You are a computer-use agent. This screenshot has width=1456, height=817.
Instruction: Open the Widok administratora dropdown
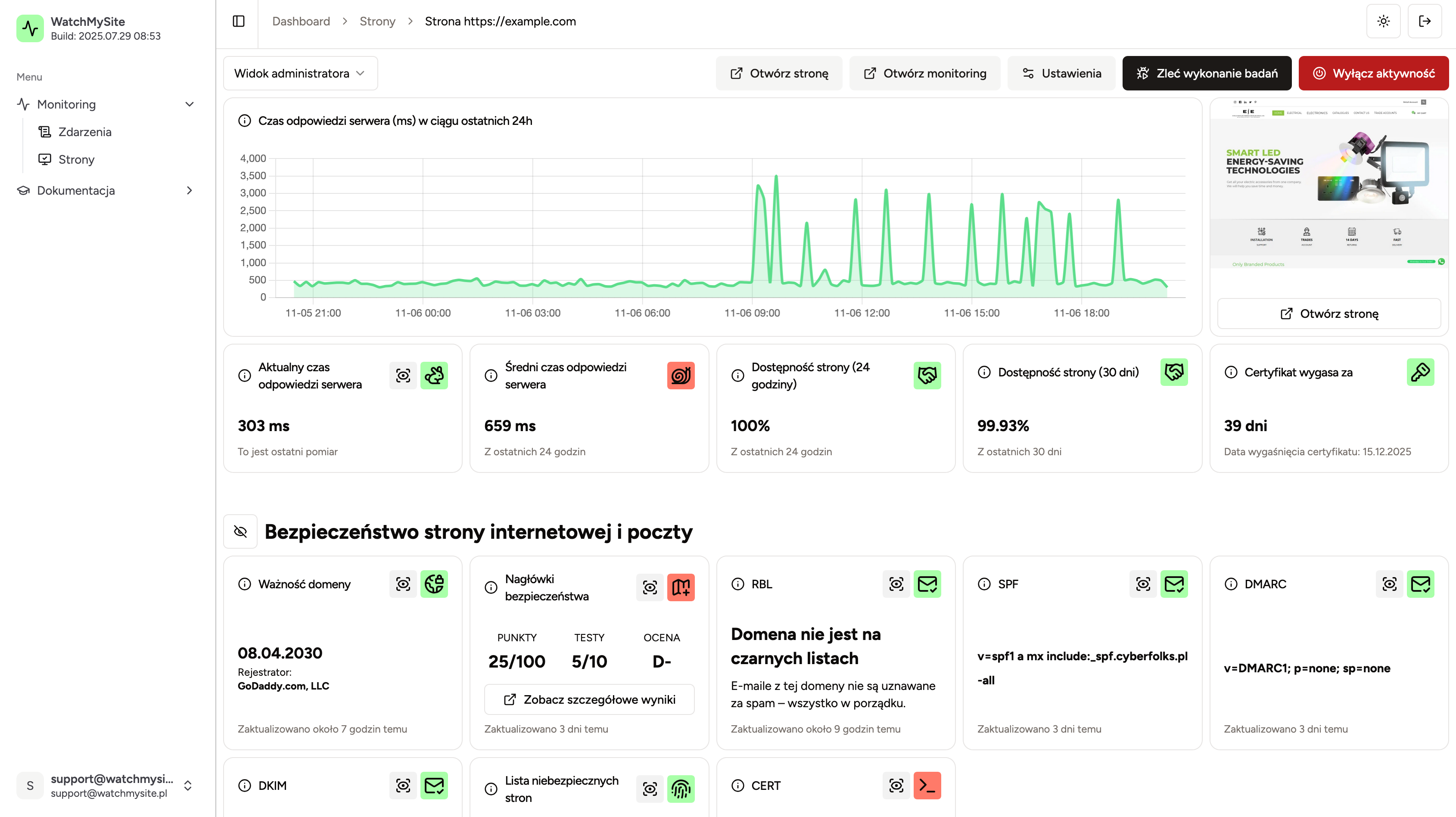point(300,73)
